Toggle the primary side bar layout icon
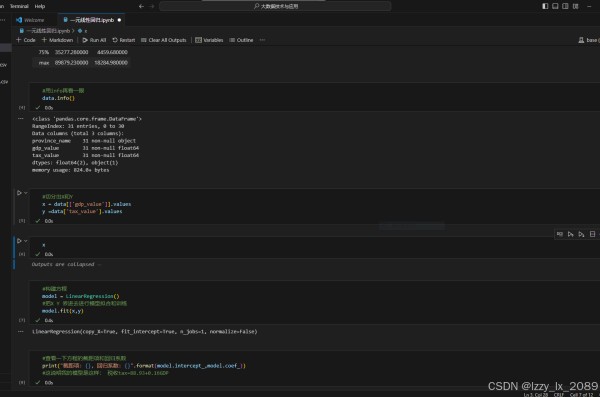 click(545, 6)
